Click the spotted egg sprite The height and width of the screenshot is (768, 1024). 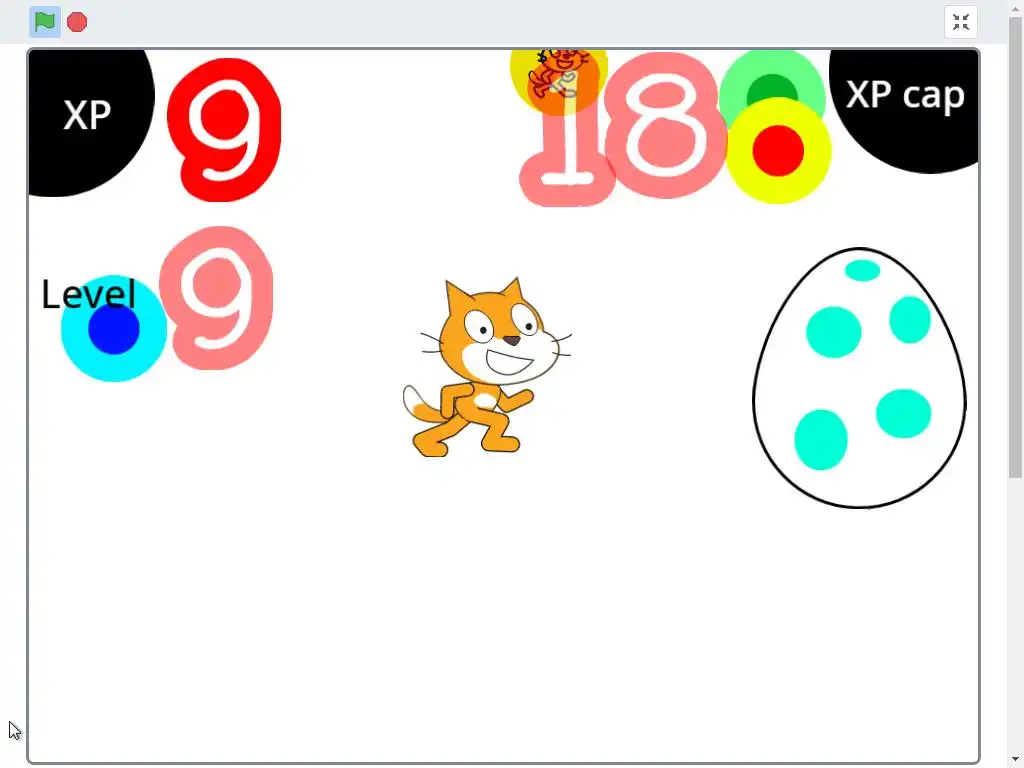click(x=859, y=377)
